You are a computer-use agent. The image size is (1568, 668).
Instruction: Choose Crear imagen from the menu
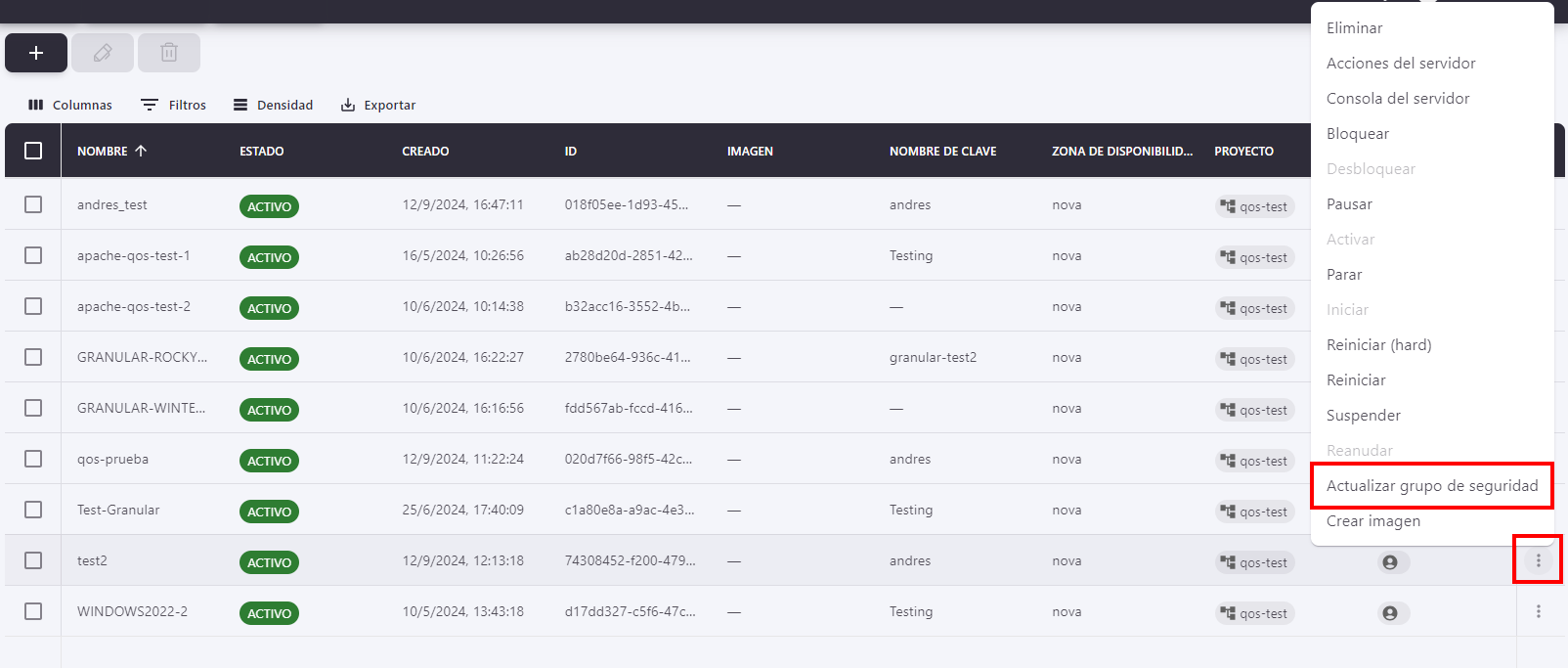[1373, 521]
